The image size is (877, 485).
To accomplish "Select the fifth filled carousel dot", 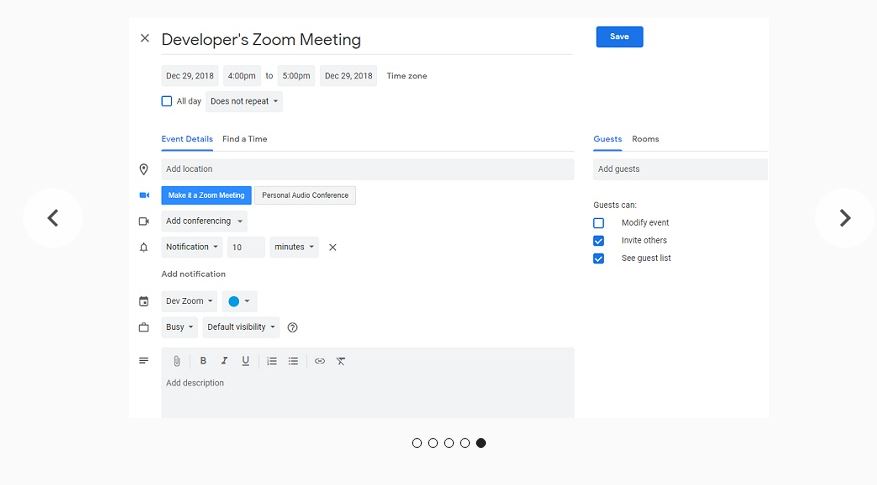I will point(481,443).
